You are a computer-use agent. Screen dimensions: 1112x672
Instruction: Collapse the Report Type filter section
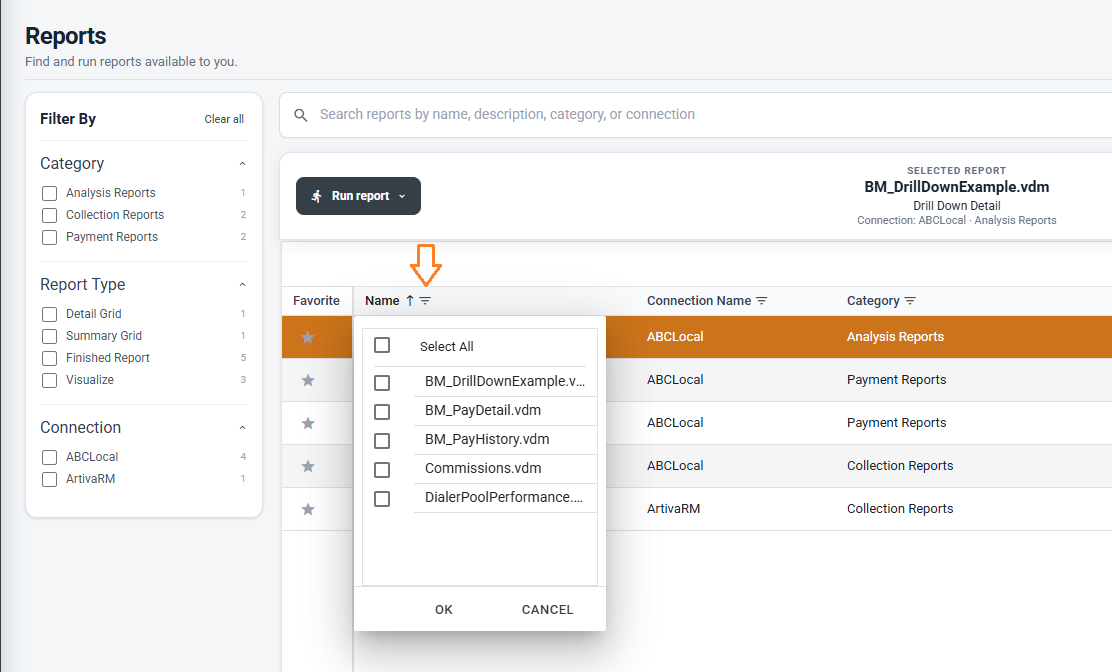coord(243,285)
